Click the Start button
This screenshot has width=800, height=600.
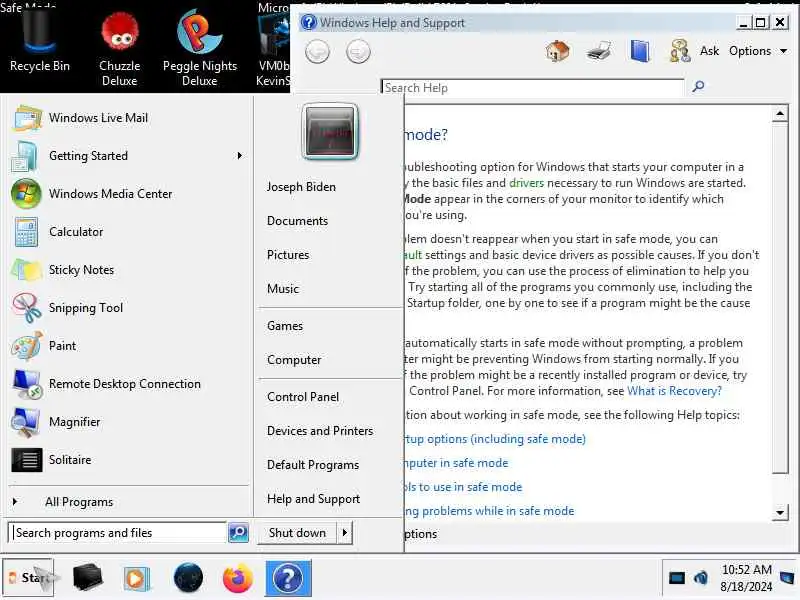pos(28,578)
